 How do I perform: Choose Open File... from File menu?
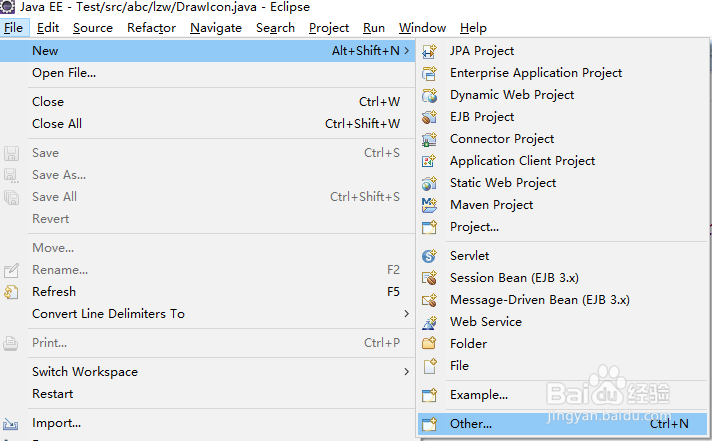[208, 73]
